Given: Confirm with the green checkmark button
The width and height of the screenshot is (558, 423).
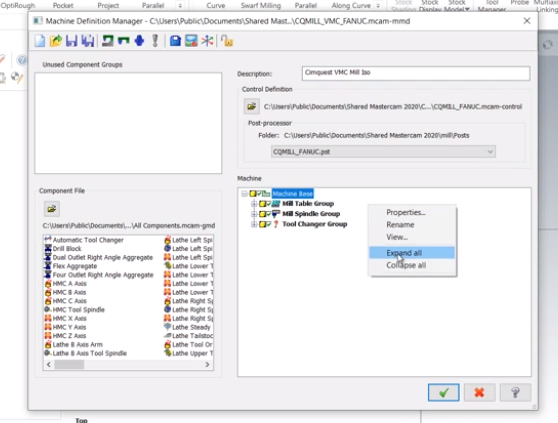Looking at the screenshot, I should click(x=443, y=392).
